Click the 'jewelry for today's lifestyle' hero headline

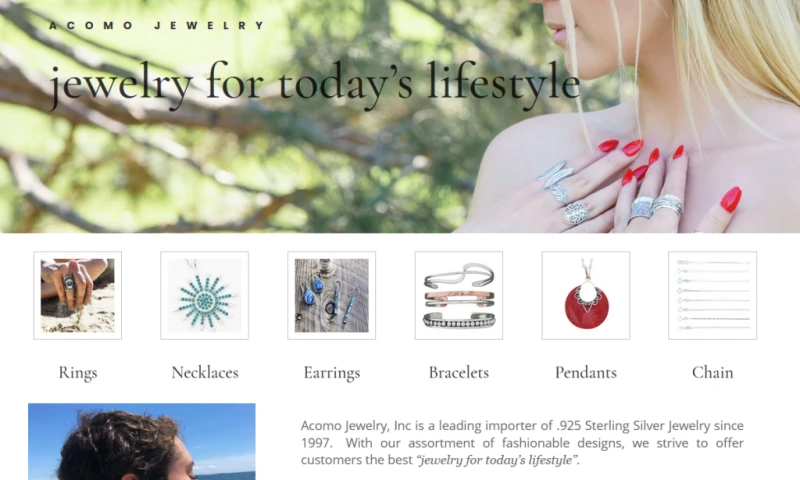pos(315,84)
